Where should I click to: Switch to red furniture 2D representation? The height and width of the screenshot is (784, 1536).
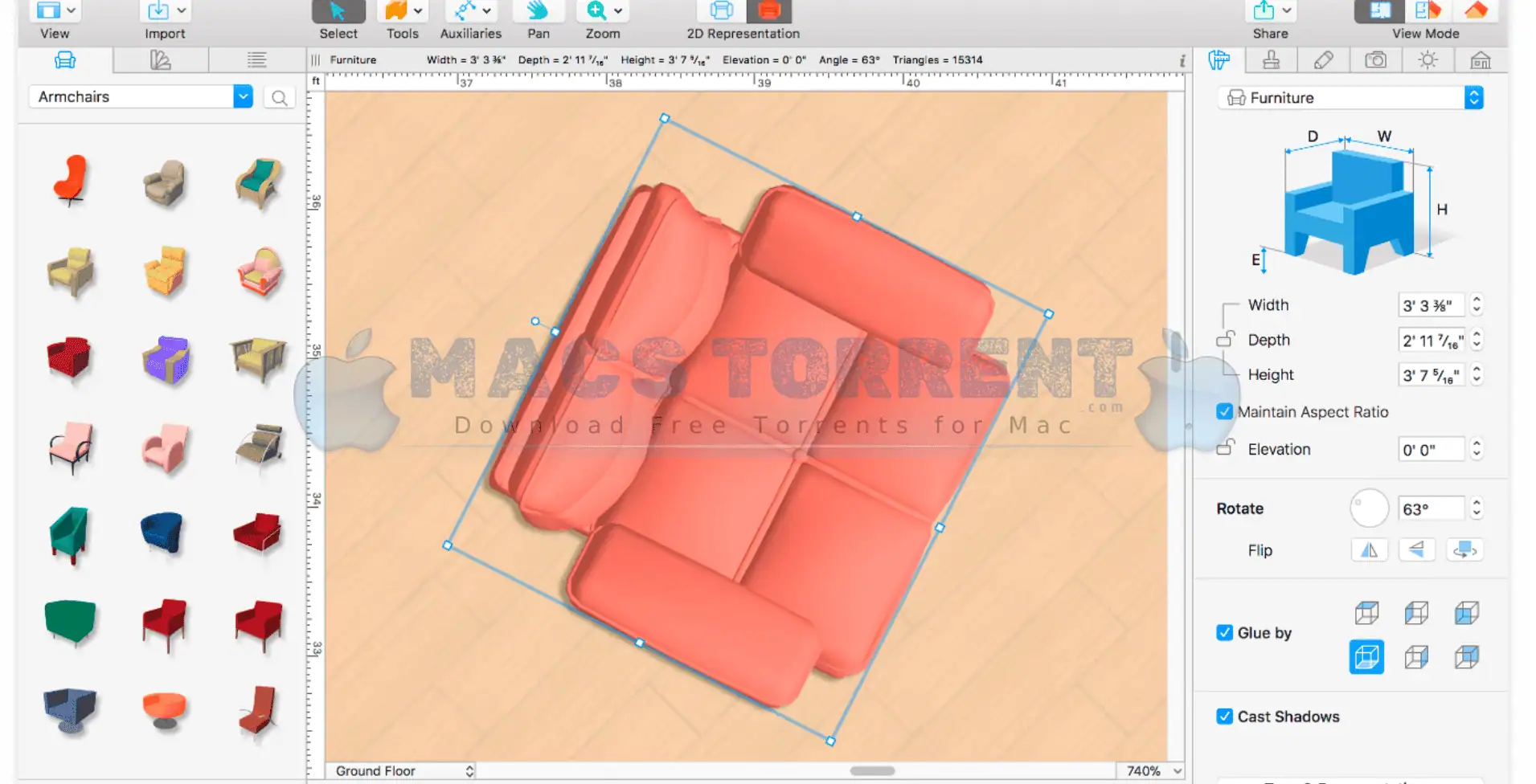769,11
